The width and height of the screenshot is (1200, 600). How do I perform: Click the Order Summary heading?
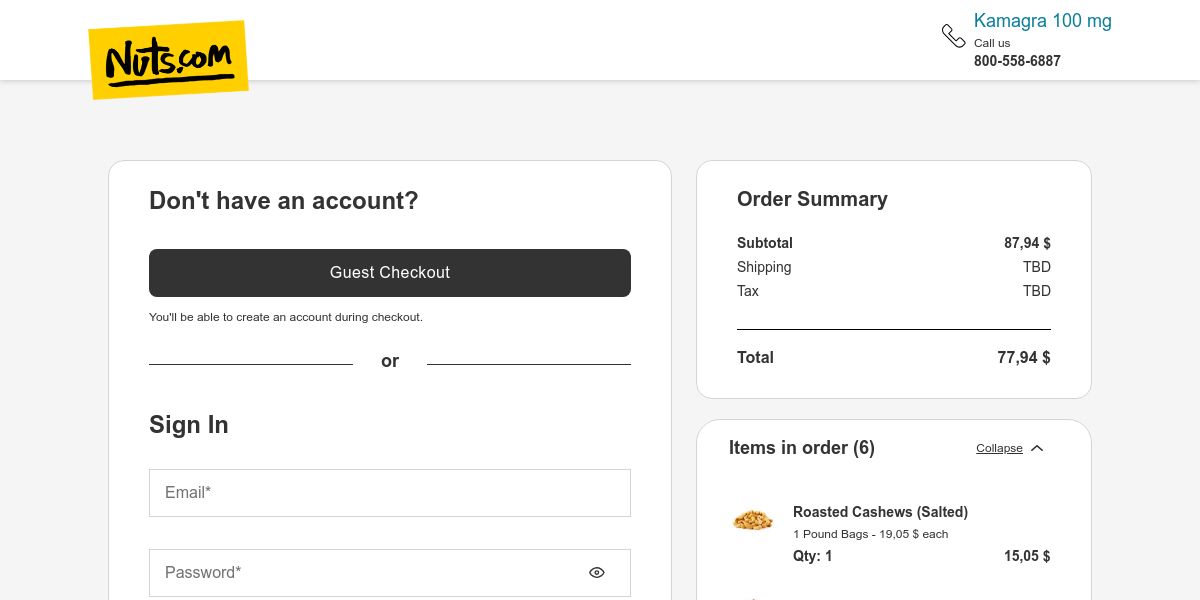[x=812, y=199]
